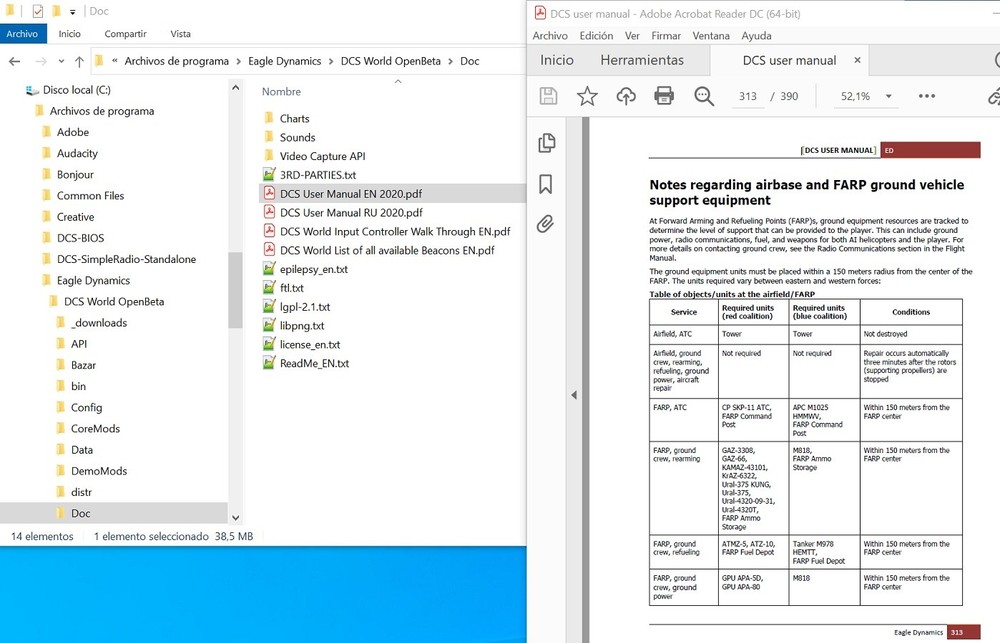Select Adobe folder in navigation tree
This screenshot has height=643, width=1000.
coord(73,132)
